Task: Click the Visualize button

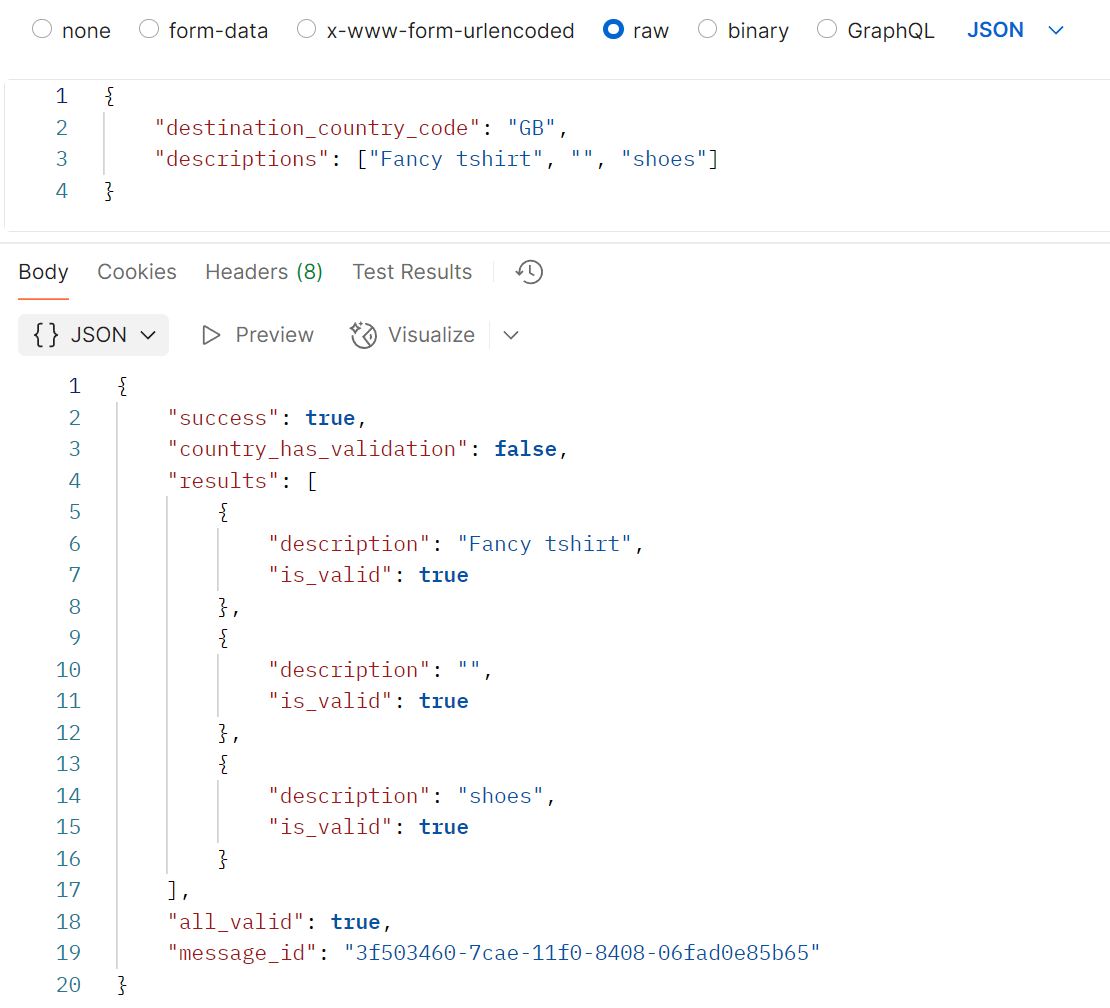Action: point(413,335)
